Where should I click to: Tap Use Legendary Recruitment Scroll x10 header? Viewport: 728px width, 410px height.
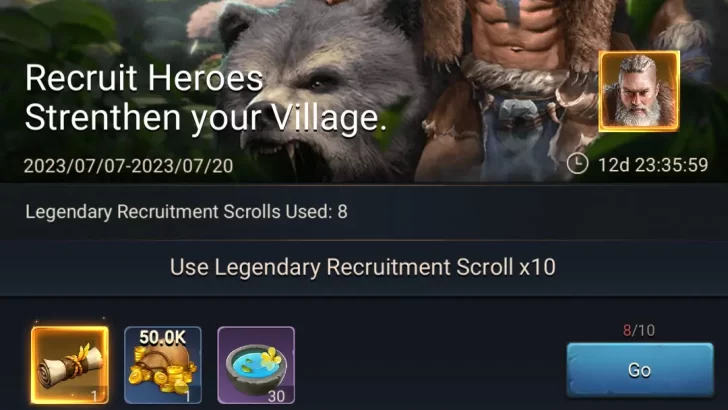363,267
